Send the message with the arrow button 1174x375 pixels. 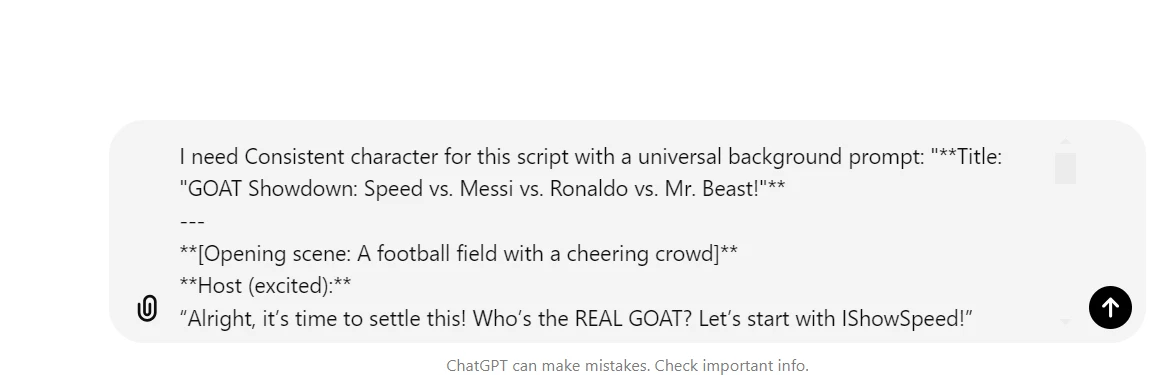(x=1110, y=308)
